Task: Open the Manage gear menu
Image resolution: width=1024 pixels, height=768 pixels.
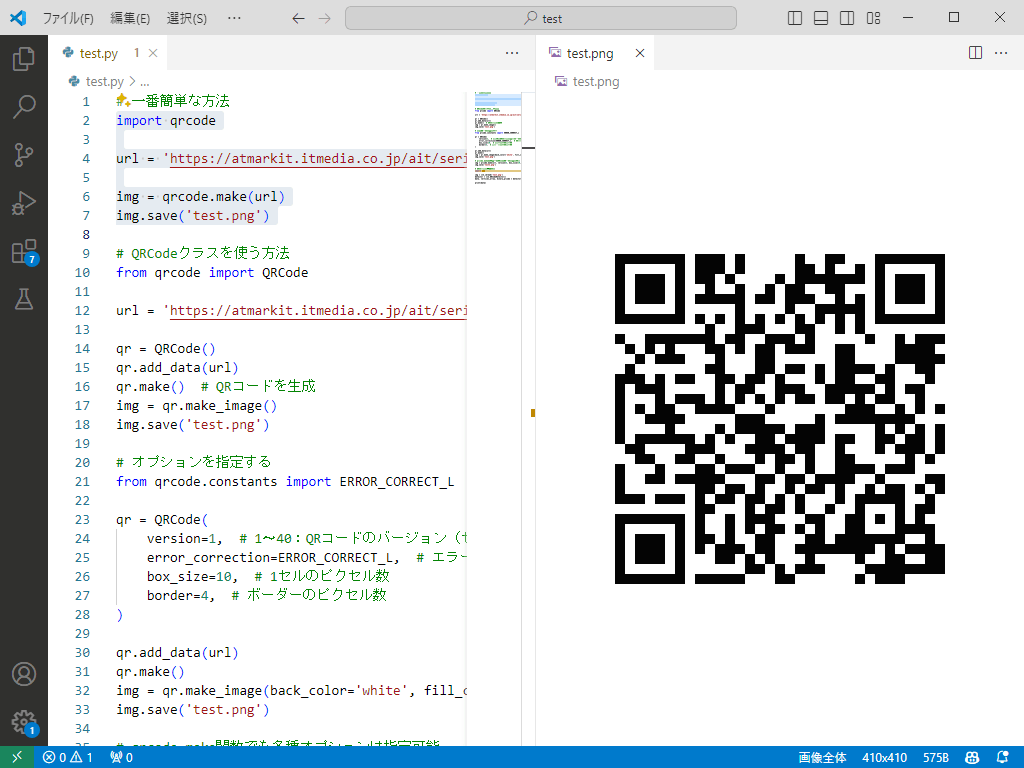Action: (x=24, y=722)
